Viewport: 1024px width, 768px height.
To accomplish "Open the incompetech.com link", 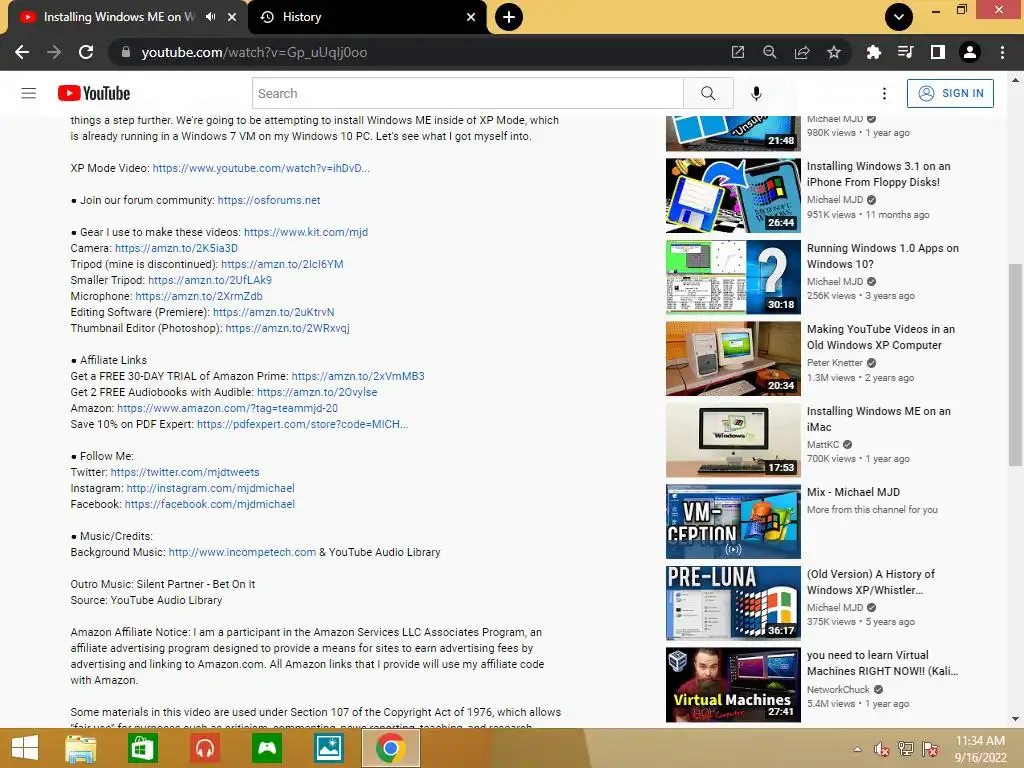I will [242, 552].
